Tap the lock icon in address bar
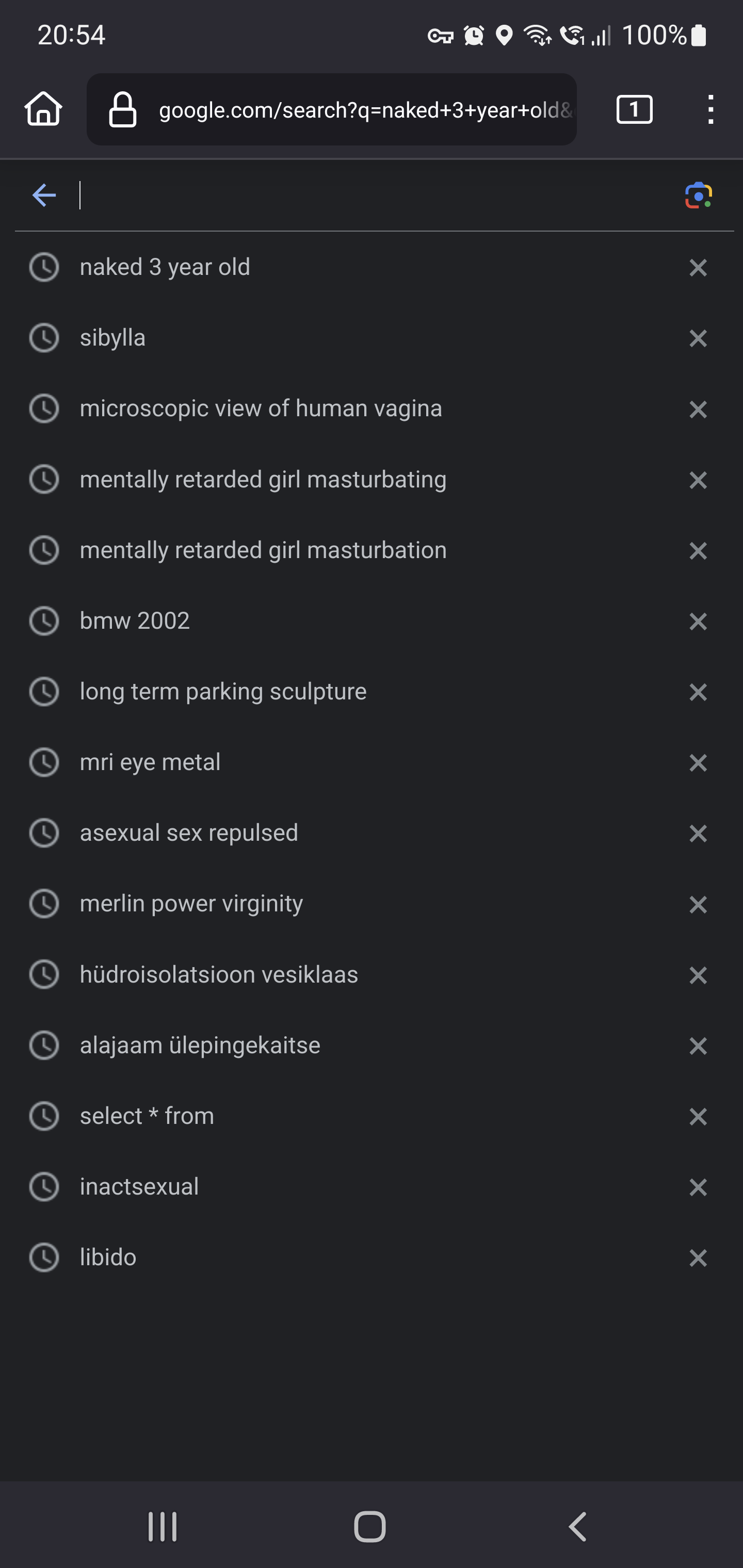The width and height of the screenshot is (743, 1568). [122, 109]
